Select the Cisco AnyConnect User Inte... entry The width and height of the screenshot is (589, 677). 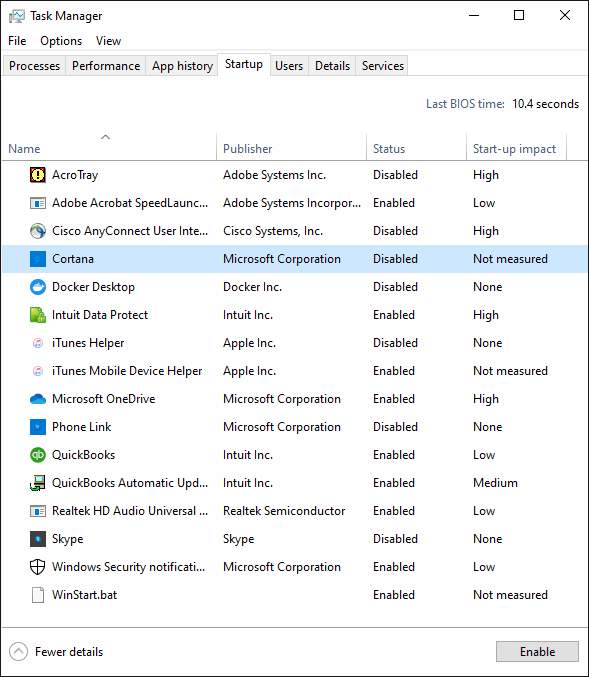tap(130, 231)
